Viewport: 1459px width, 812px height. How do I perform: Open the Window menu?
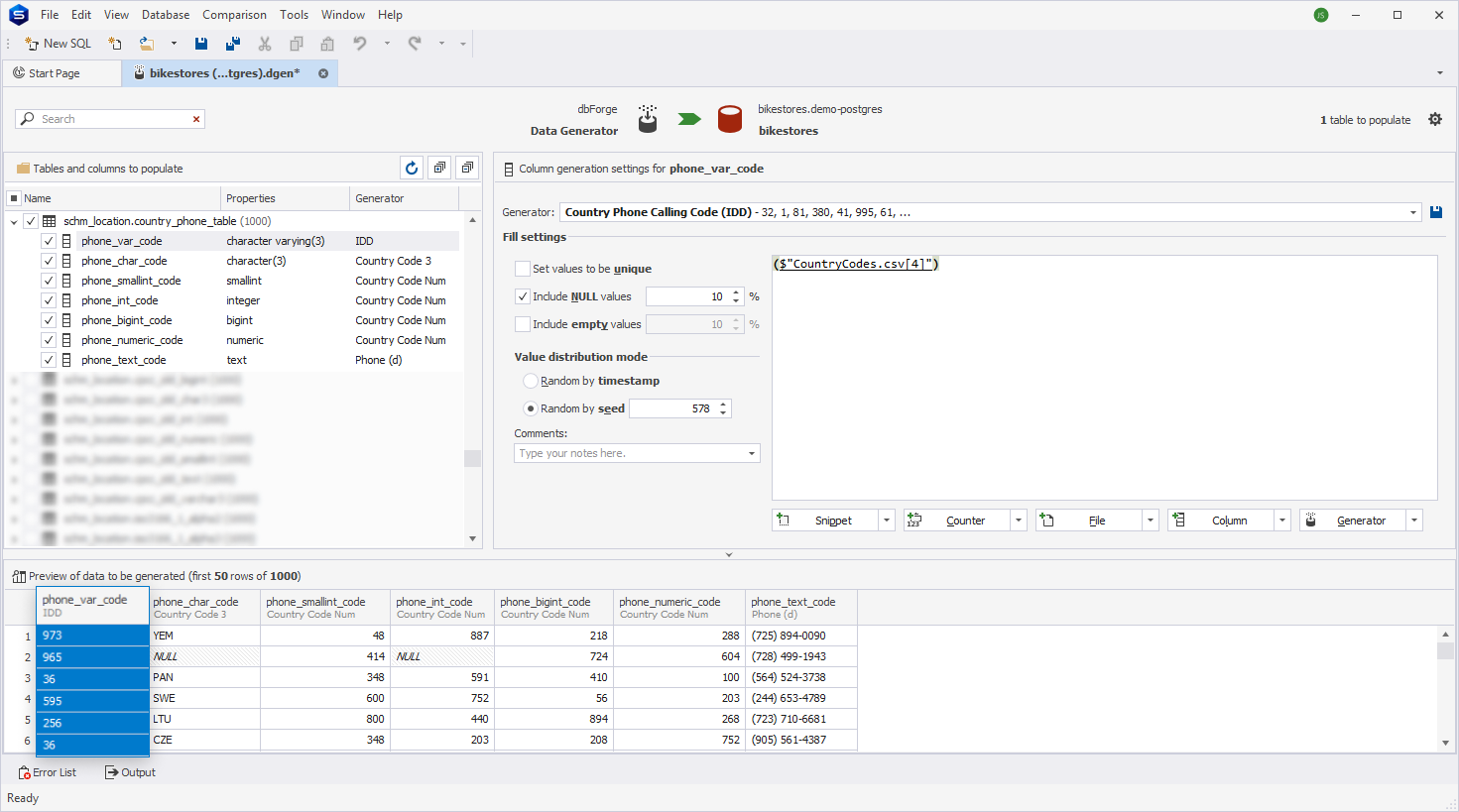click(343, 15)
